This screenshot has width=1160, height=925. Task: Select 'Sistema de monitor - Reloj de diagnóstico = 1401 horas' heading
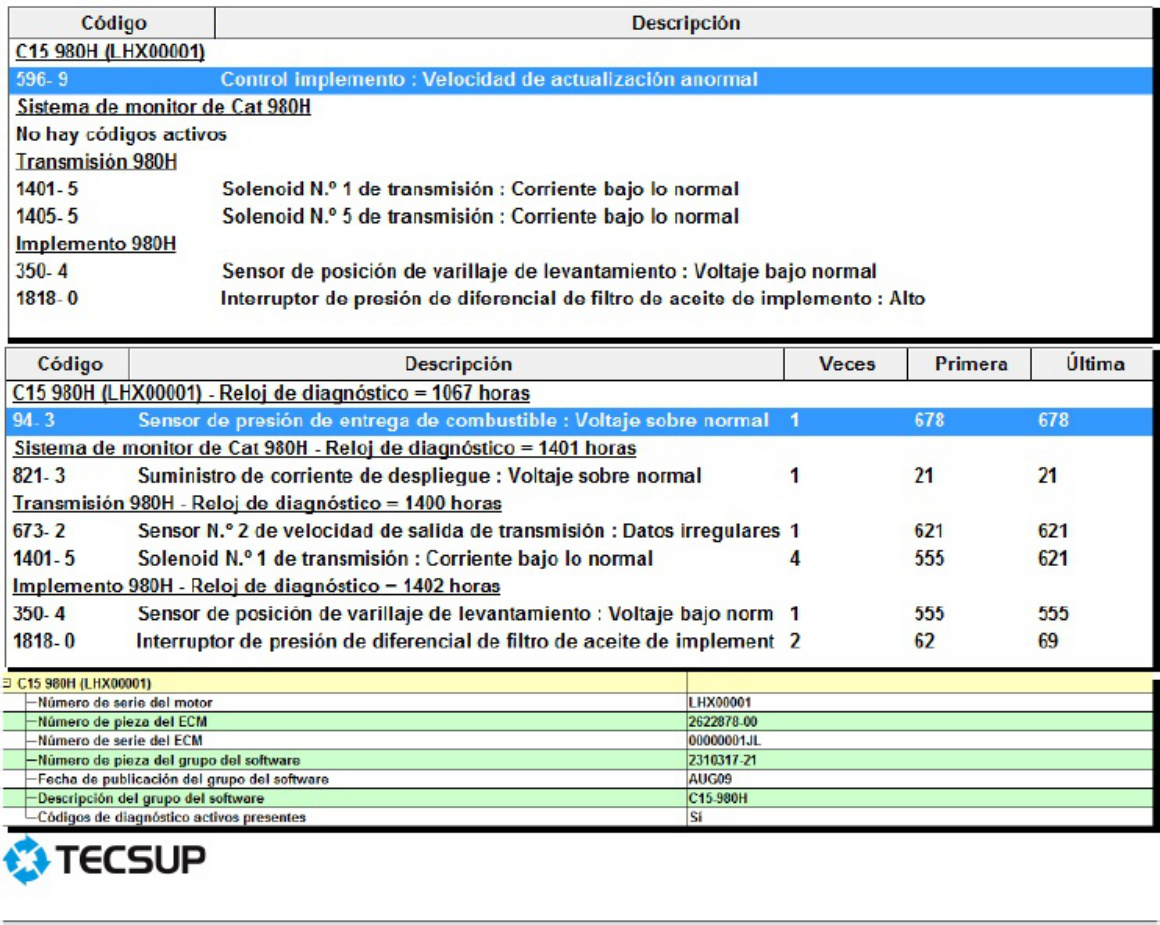325,448
